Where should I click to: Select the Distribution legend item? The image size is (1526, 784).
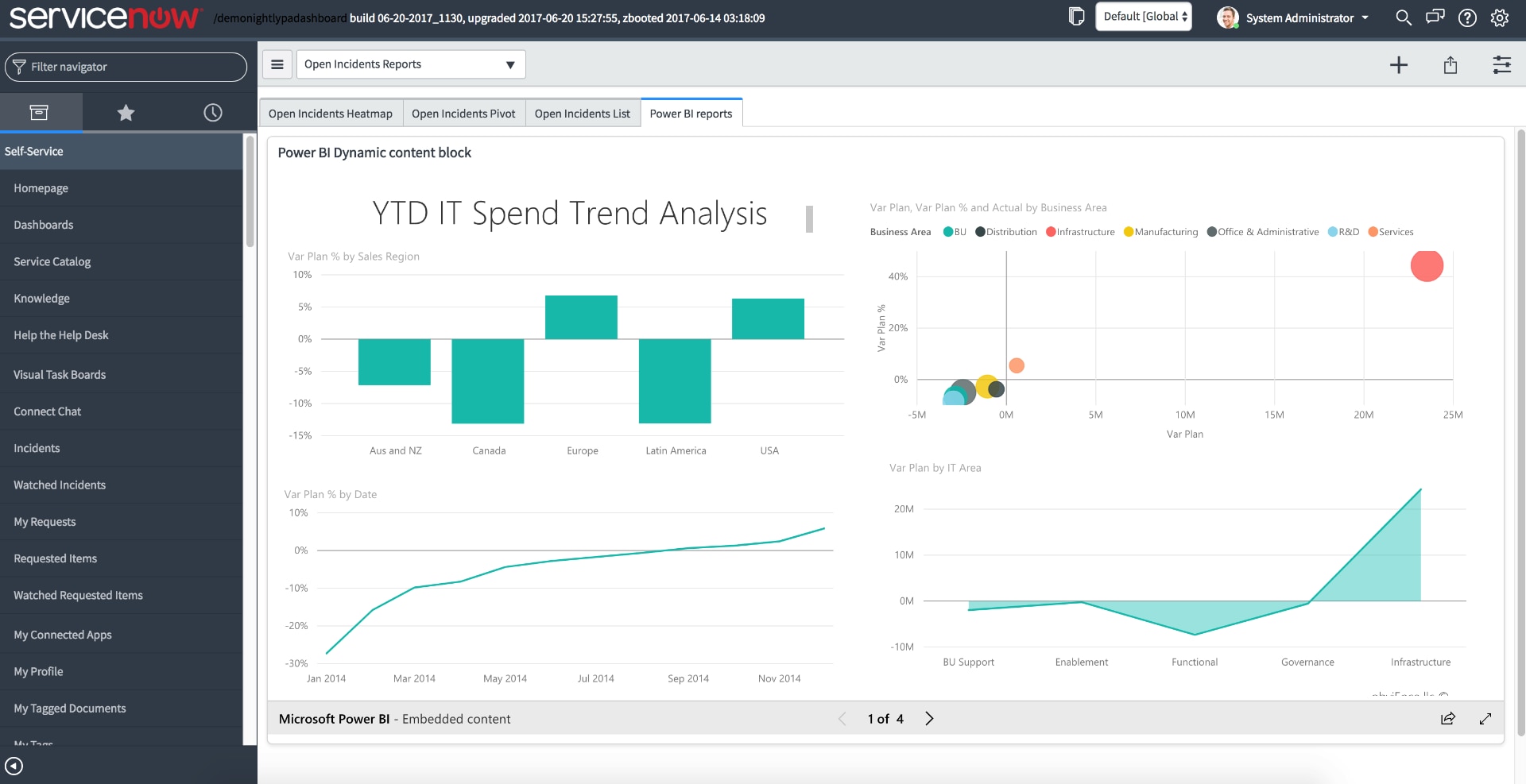[x=1006, y=232]
